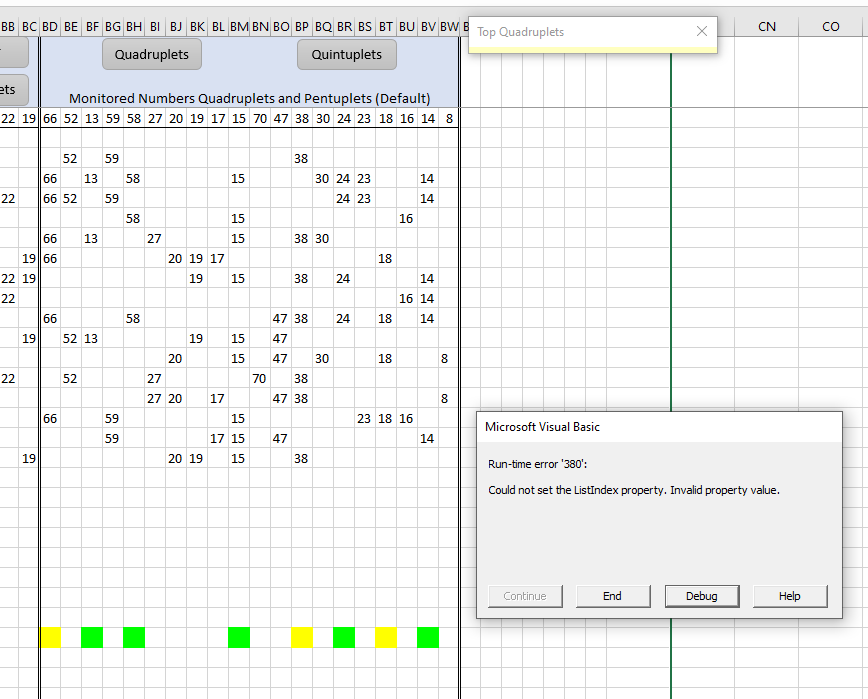
Task: Click the partially visible button ending in 'ets'
Action: [x=13, y=89]
